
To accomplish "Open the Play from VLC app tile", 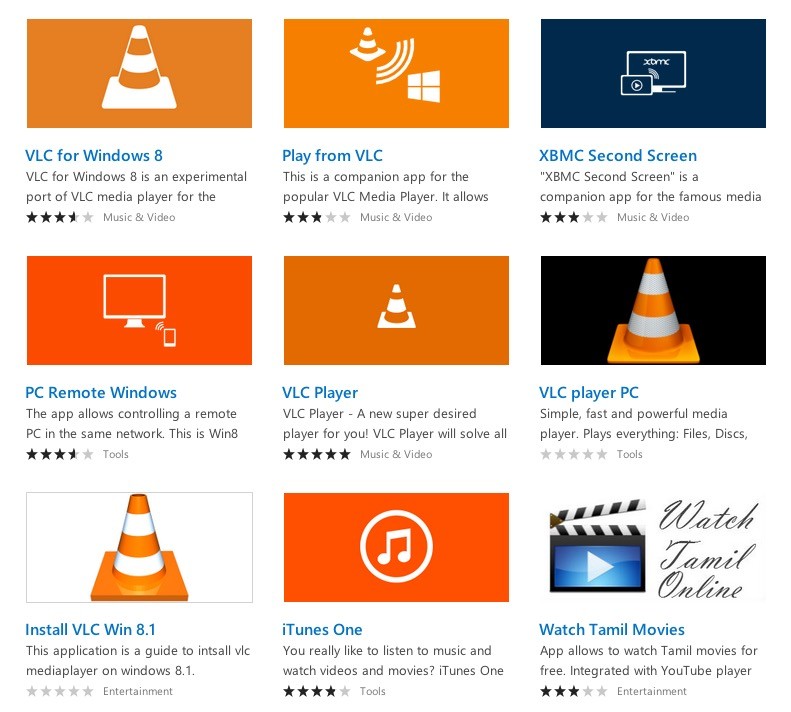I will (x=396, y=73).
